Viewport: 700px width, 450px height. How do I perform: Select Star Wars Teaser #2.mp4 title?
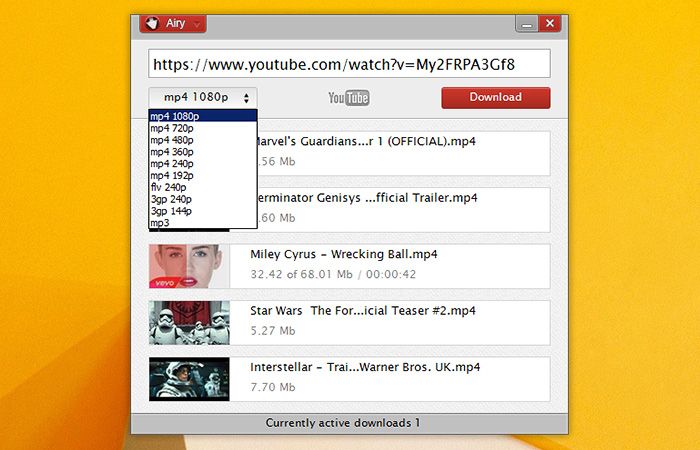click(x=362, y=311)
